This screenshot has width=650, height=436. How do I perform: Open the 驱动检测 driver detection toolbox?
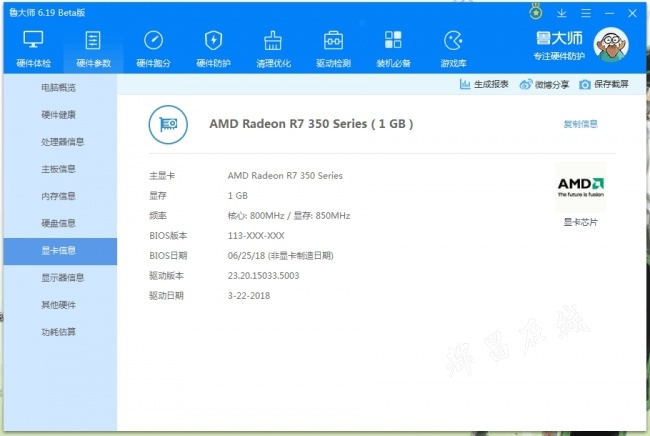tap(333, 49)
